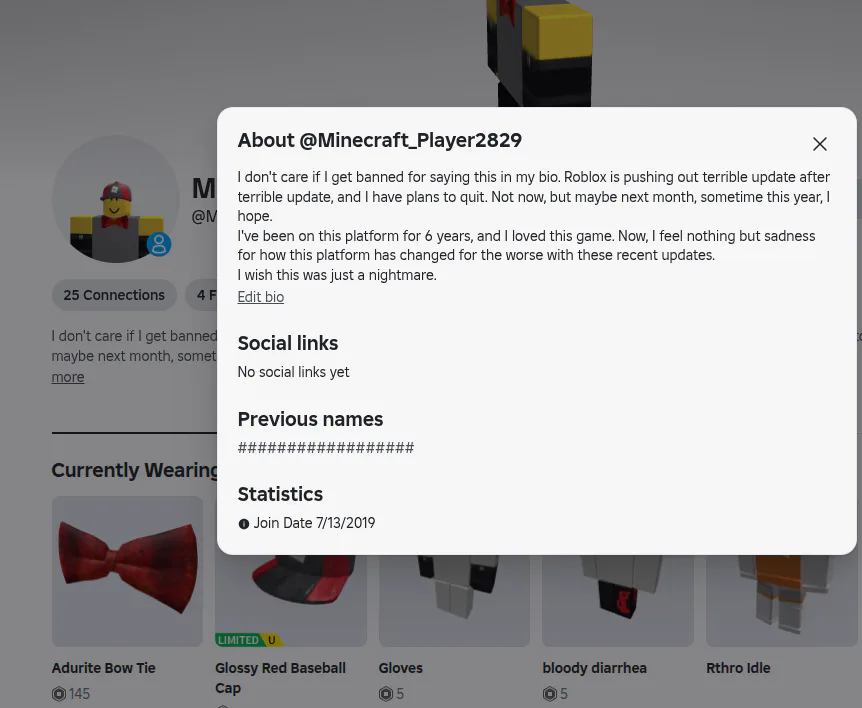862x708 pixels.
Task: Expand the truncated bio with the 'more' link
Action: pyautogui.click(x=68, y=377)
